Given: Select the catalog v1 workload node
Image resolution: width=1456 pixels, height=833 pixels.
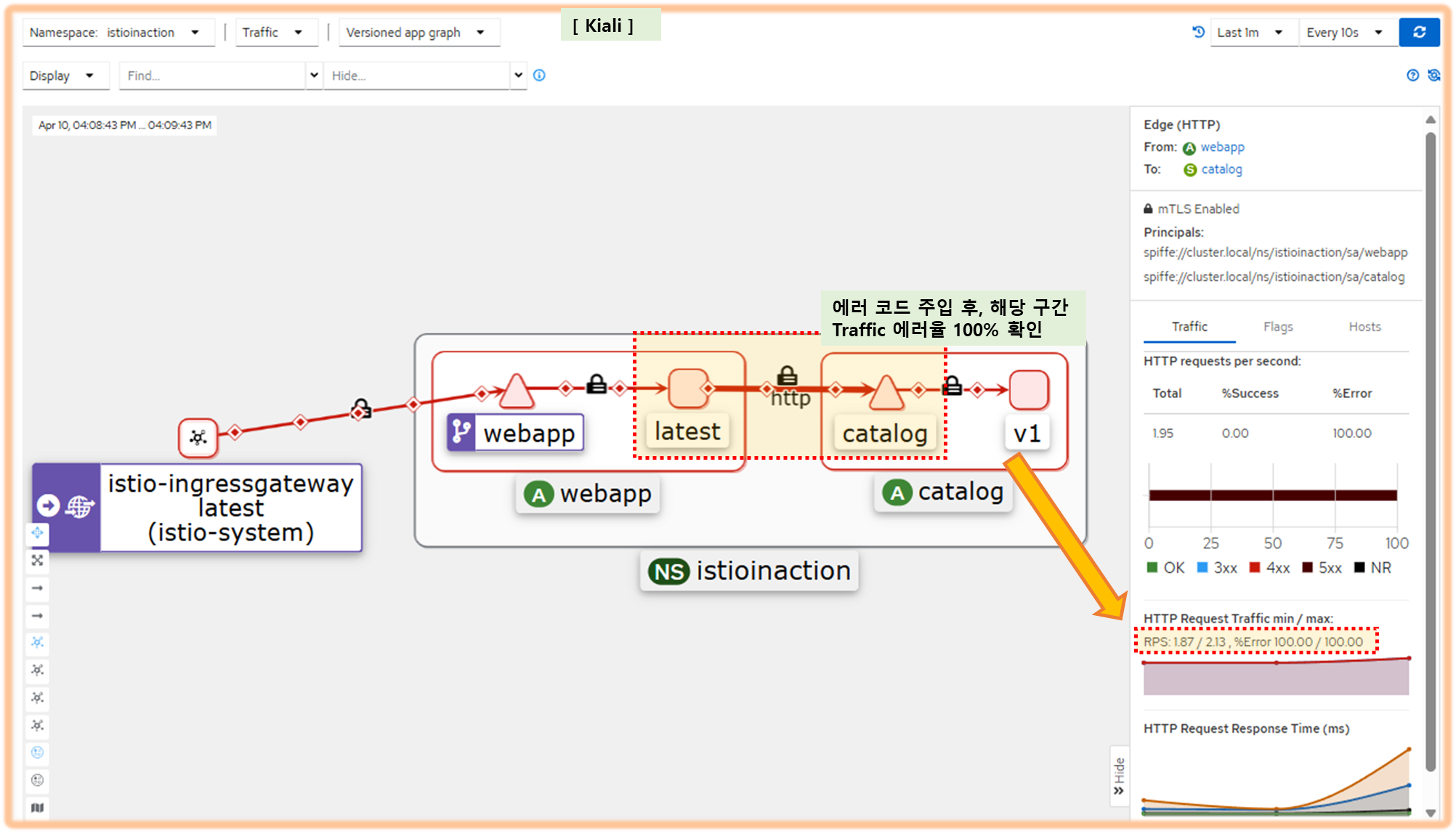Looking at the screenshot, I should pyautogui.click(x=1029, y=390).
